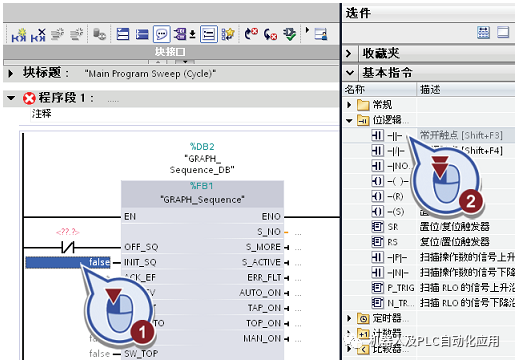Screen dimensions: 516x364
Task: Expand the 块标题 block title section
Action: pos(11,73)
